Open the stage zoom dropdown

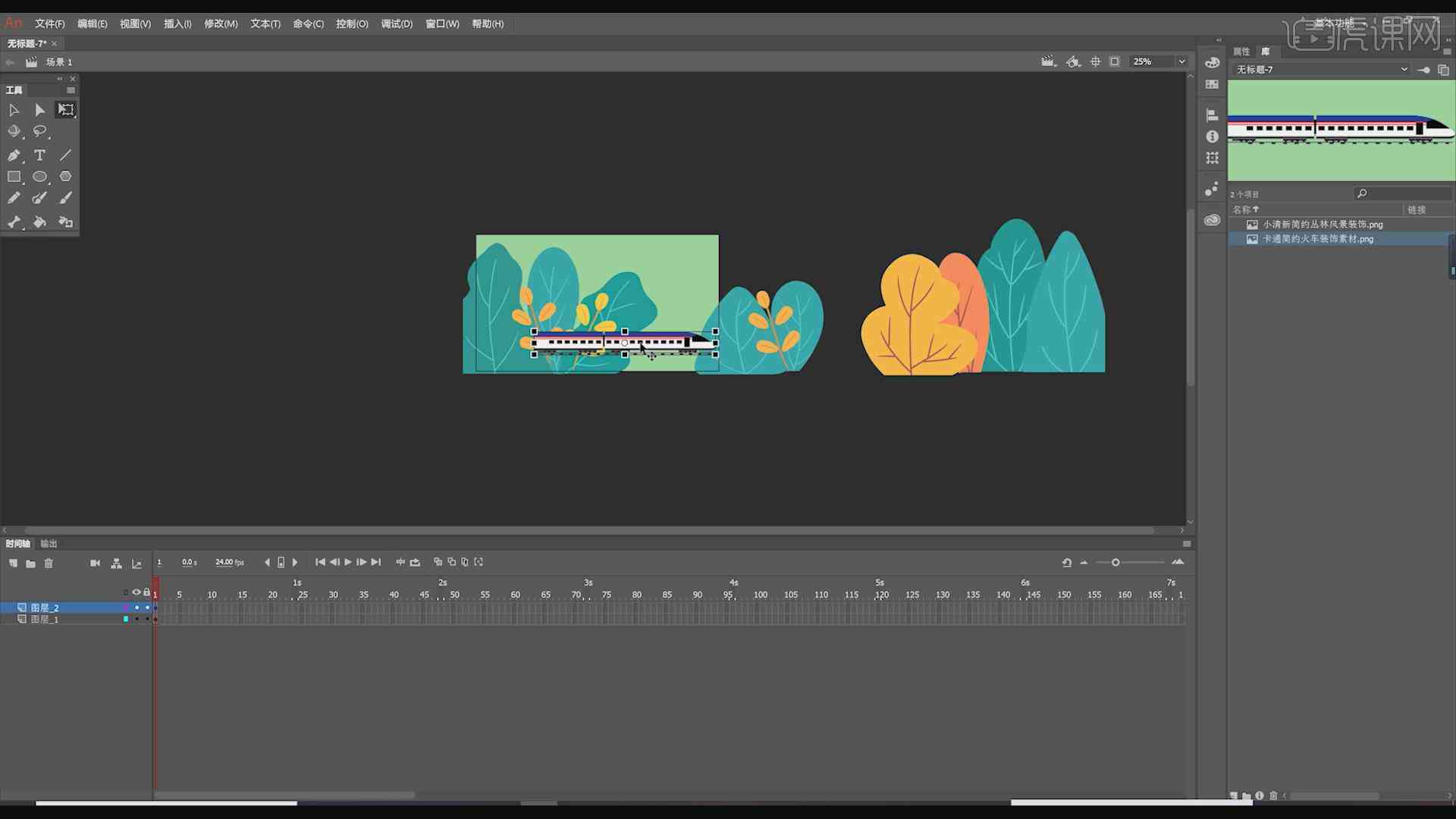(1181, 61)
